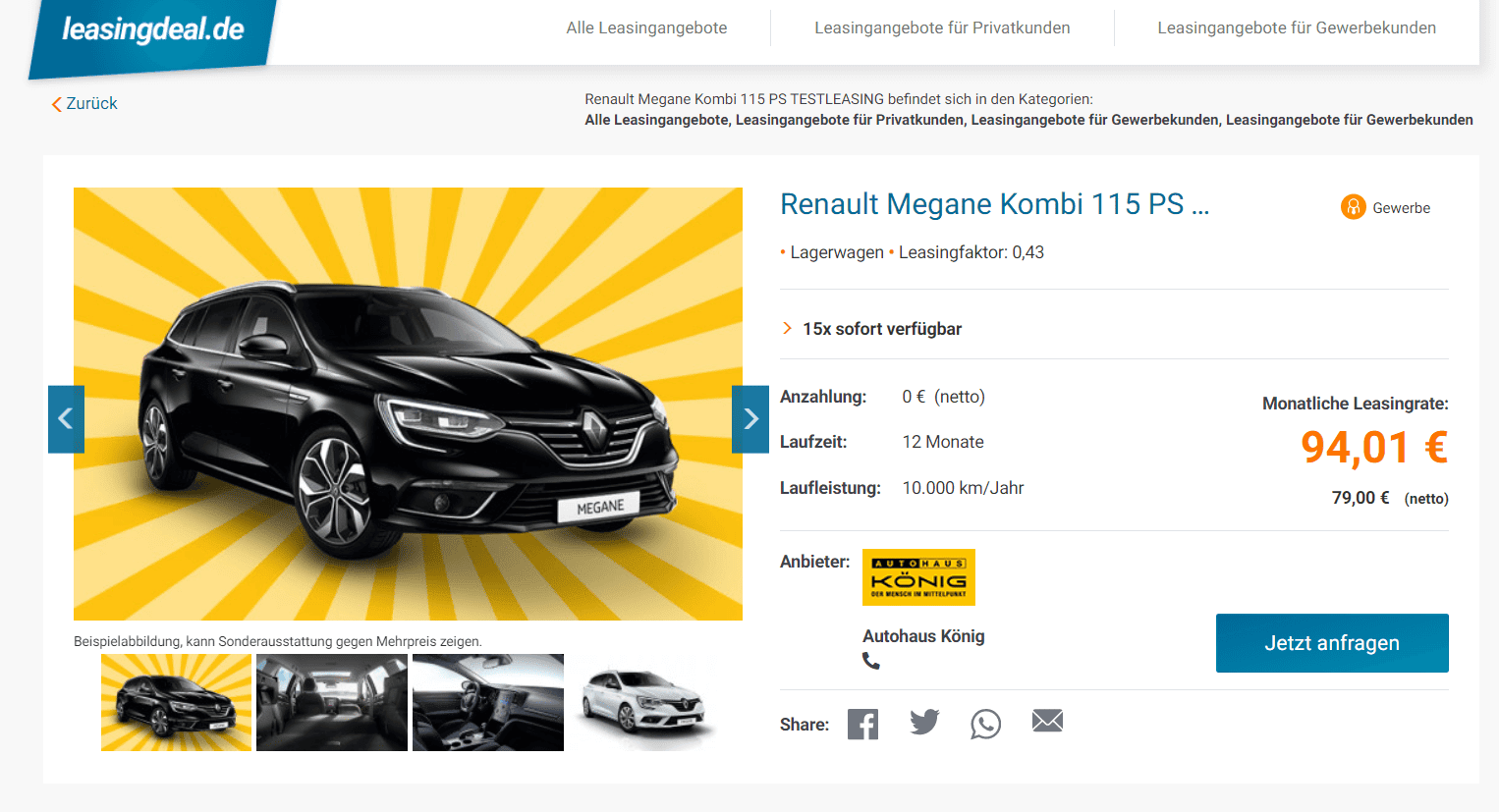
Task: Show the next car image
Action: (x=750, y=419)
